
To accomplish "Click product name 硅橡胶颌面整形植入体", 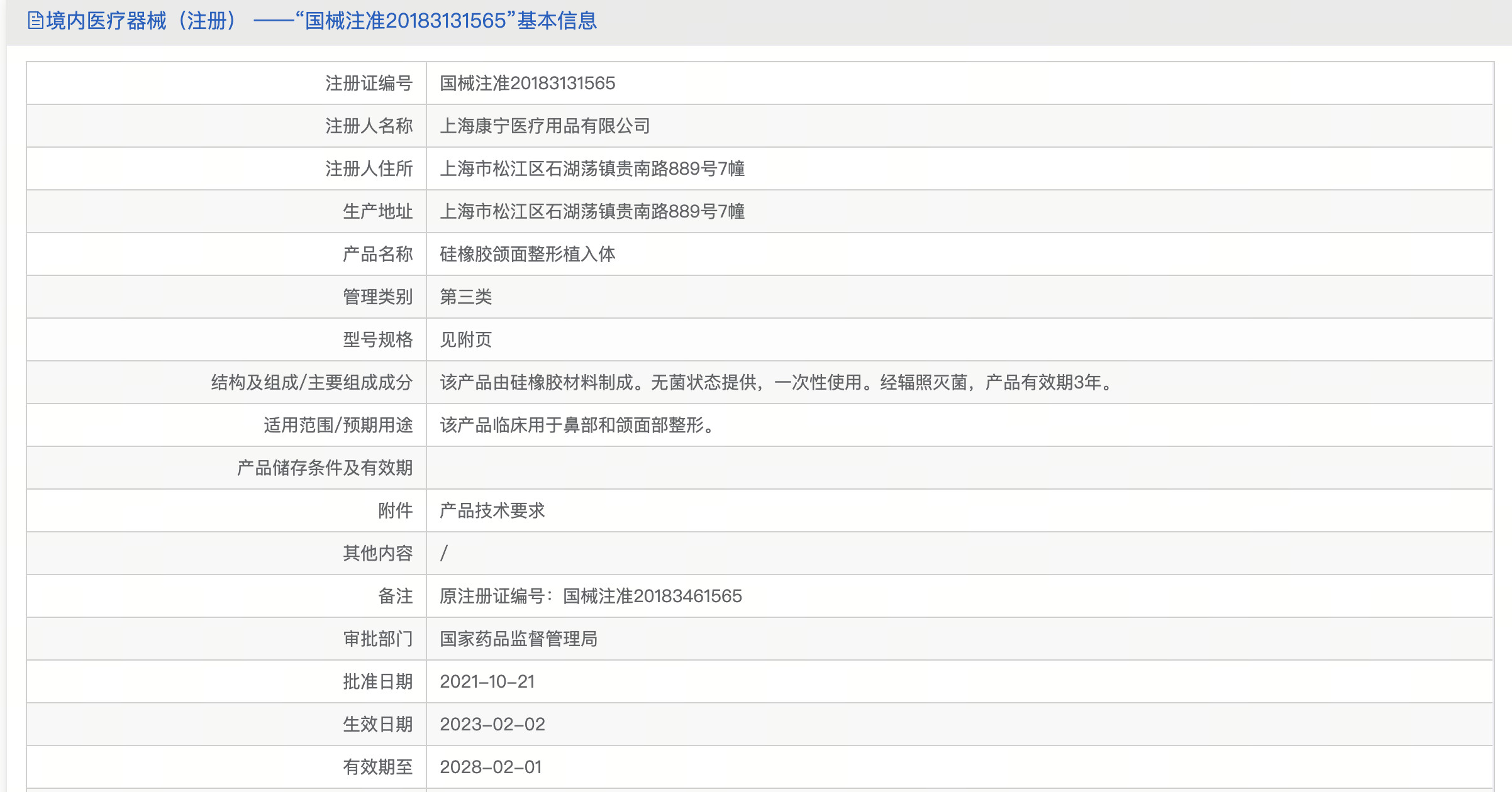I will (527, 254).
